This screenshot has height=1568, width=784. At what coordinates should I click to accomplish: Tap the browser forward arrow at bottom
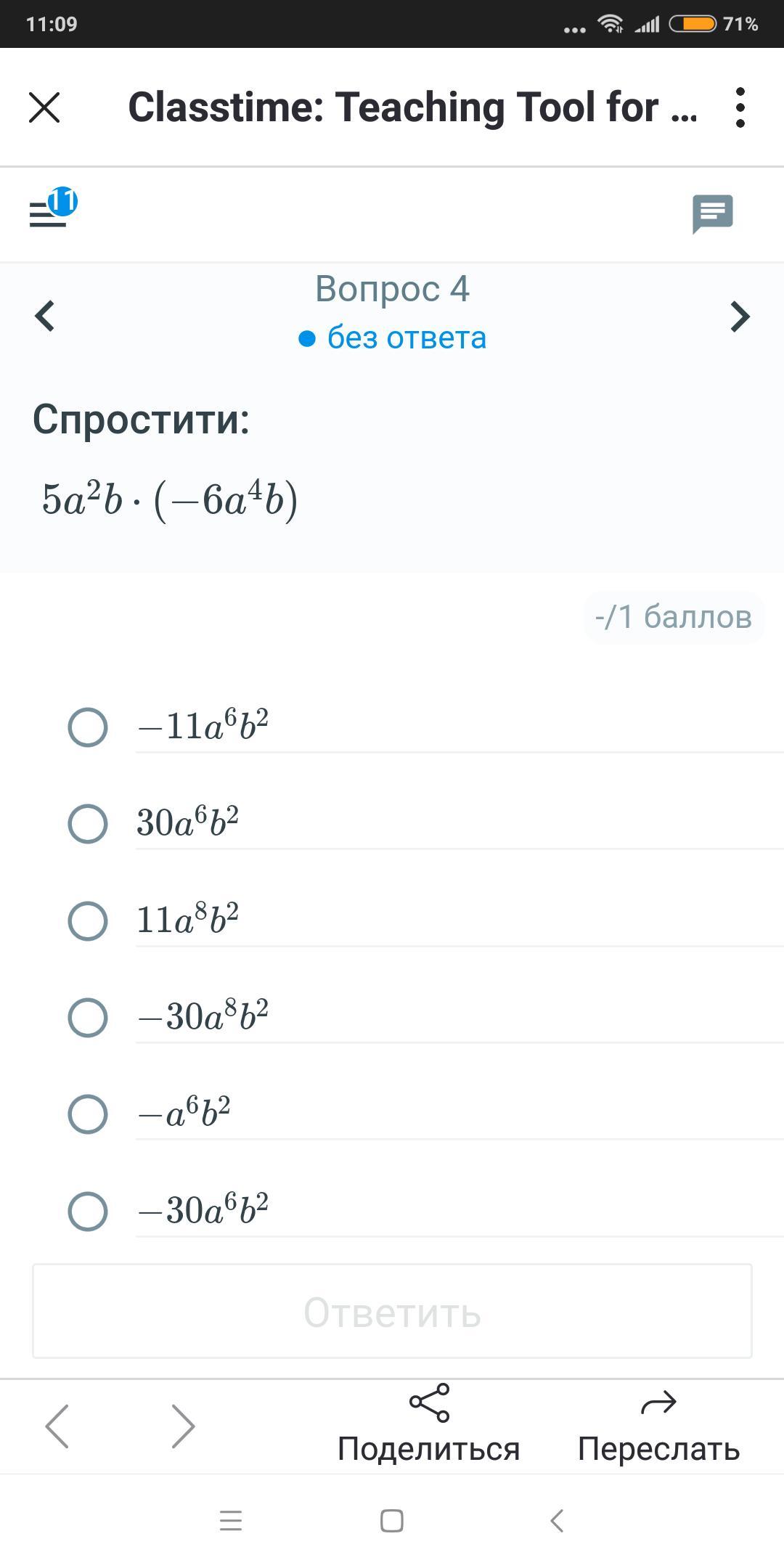click(182, 1426)
